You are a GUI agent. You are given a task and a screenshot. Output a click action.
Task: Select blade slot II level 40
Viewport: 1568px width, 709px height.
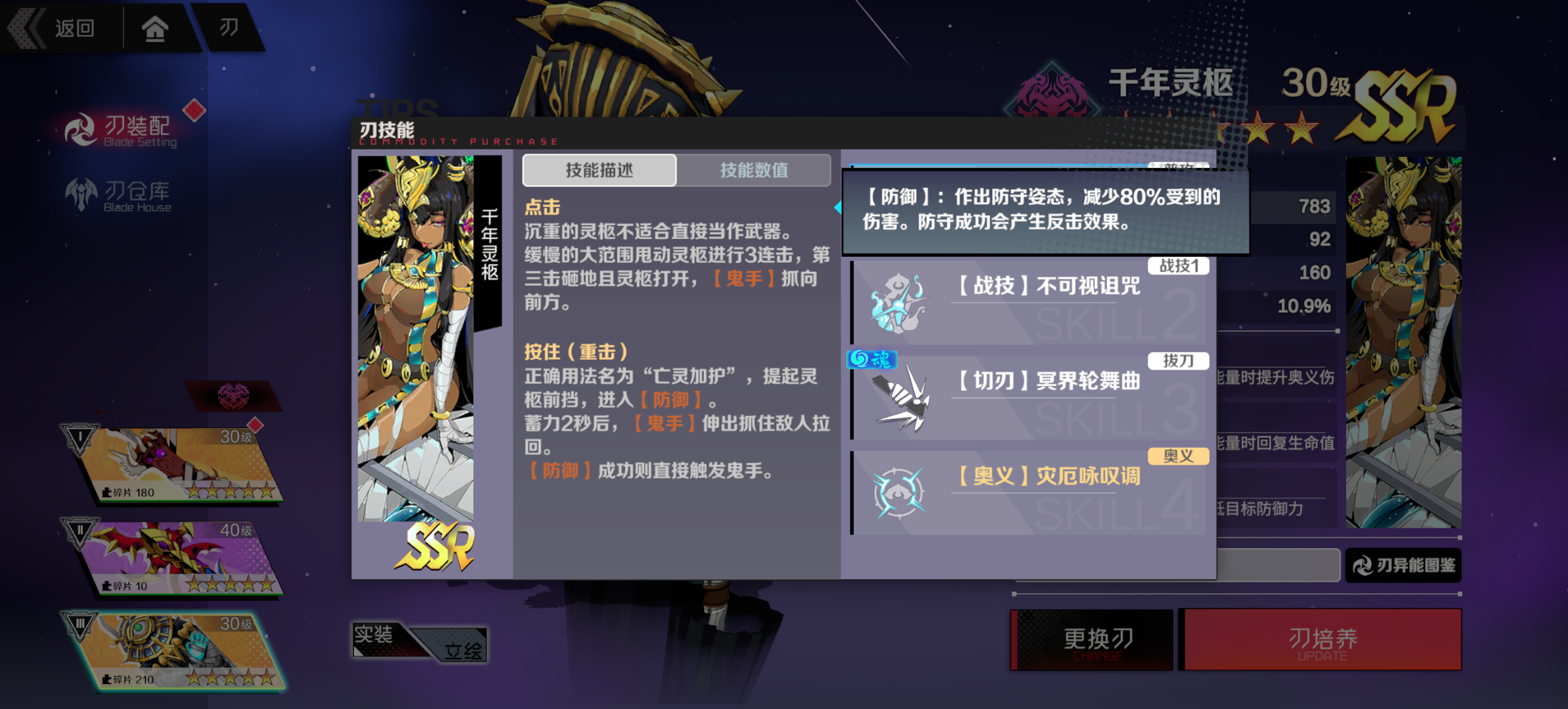pos(174,557)
